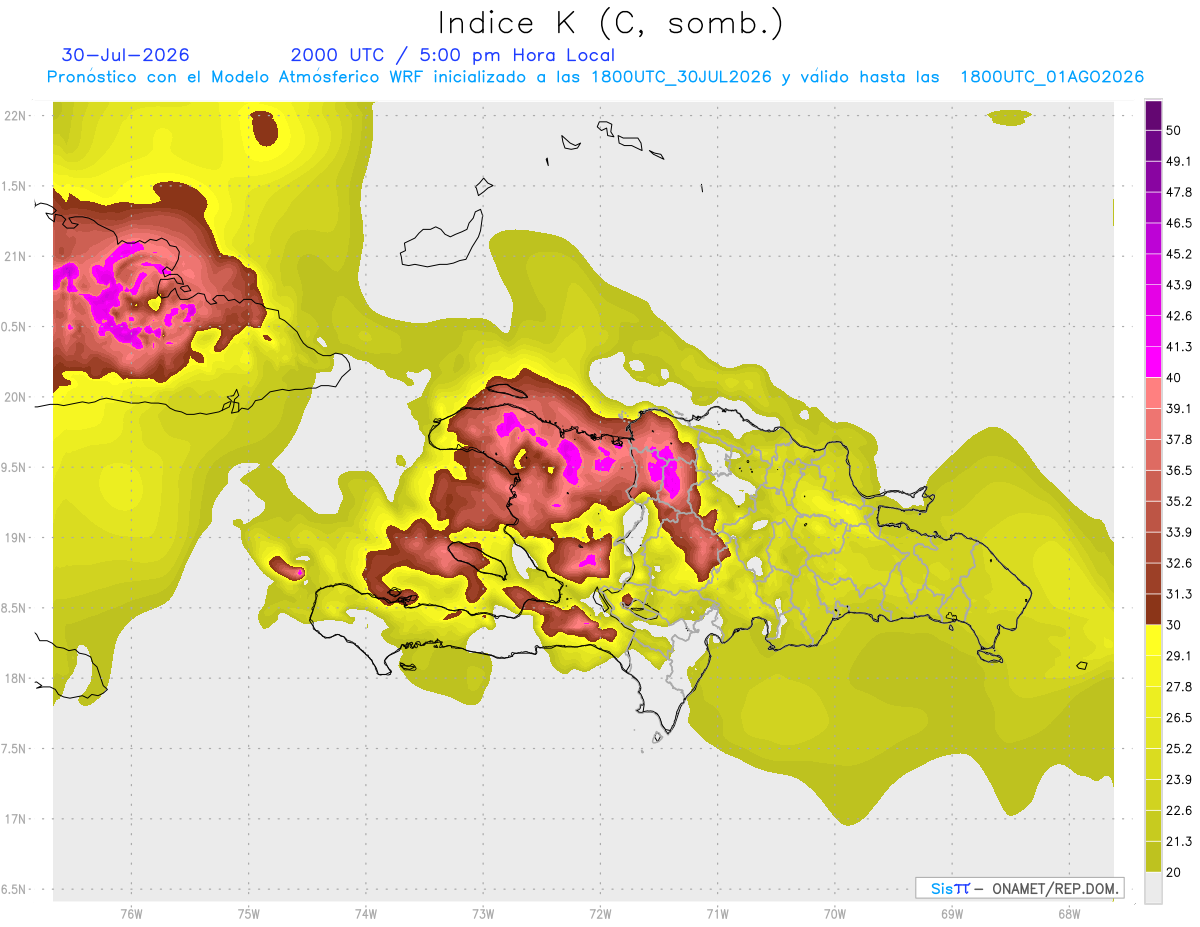Screen dimensions: 1200x927
Task: Click the '49.1' colorbar value
Action: point(1179,161)
